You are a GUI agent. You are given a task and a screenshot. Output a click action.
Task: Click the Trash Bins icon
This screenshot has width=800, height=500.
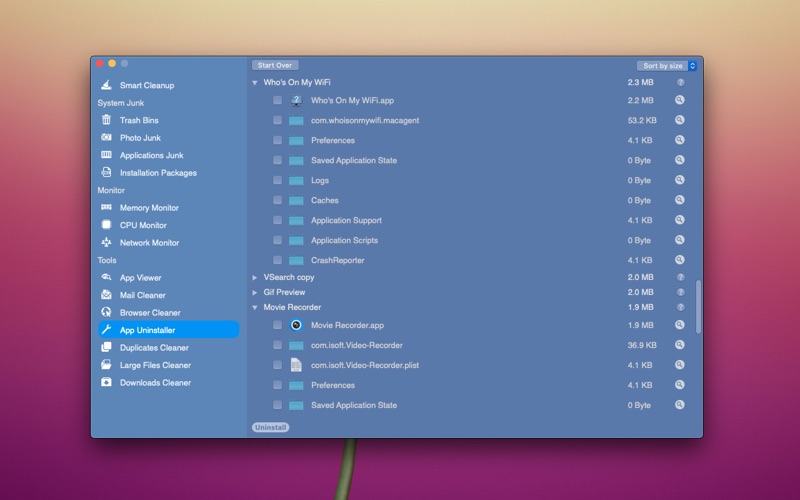coord(106,120)
